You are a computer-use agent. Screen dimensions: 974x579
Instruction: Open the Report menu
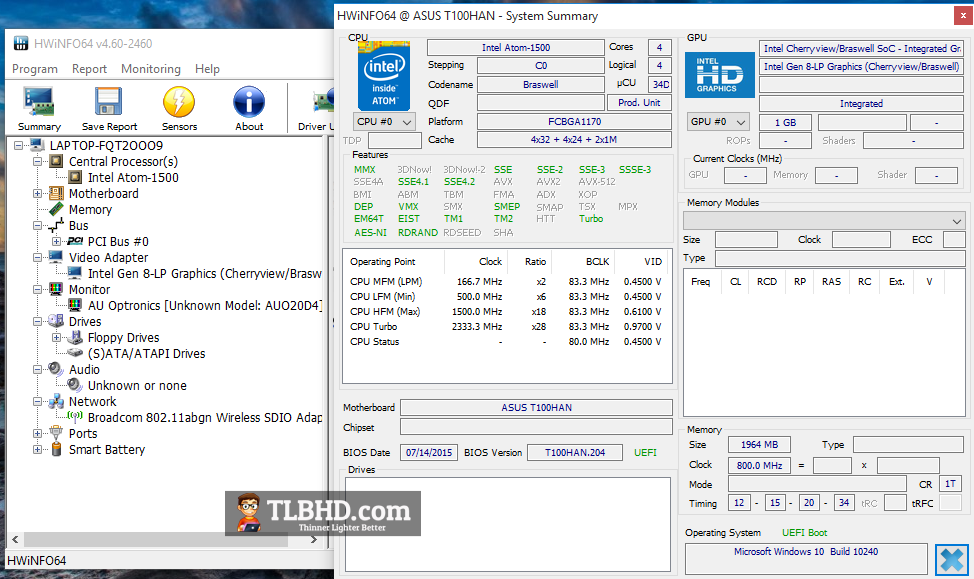[x=89, y=69]
